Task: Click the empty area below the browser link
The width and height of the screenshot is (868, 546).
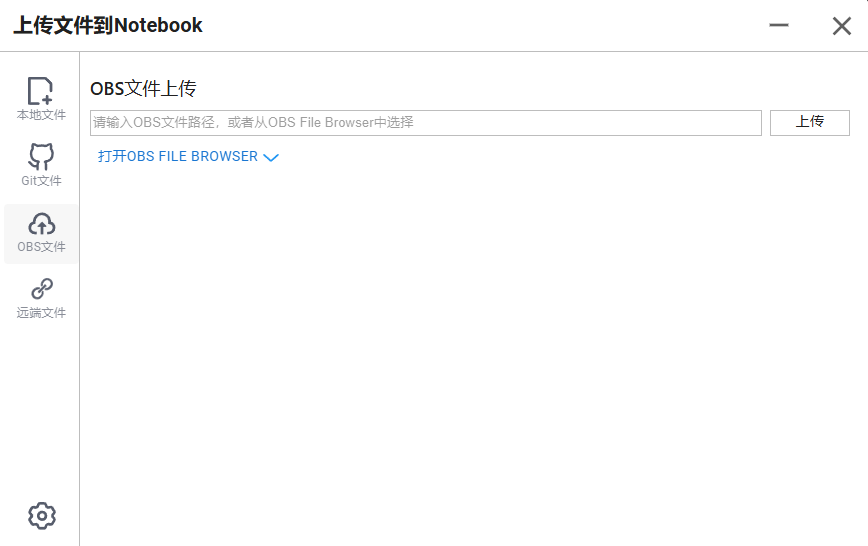Action: (x=473, y=354)
